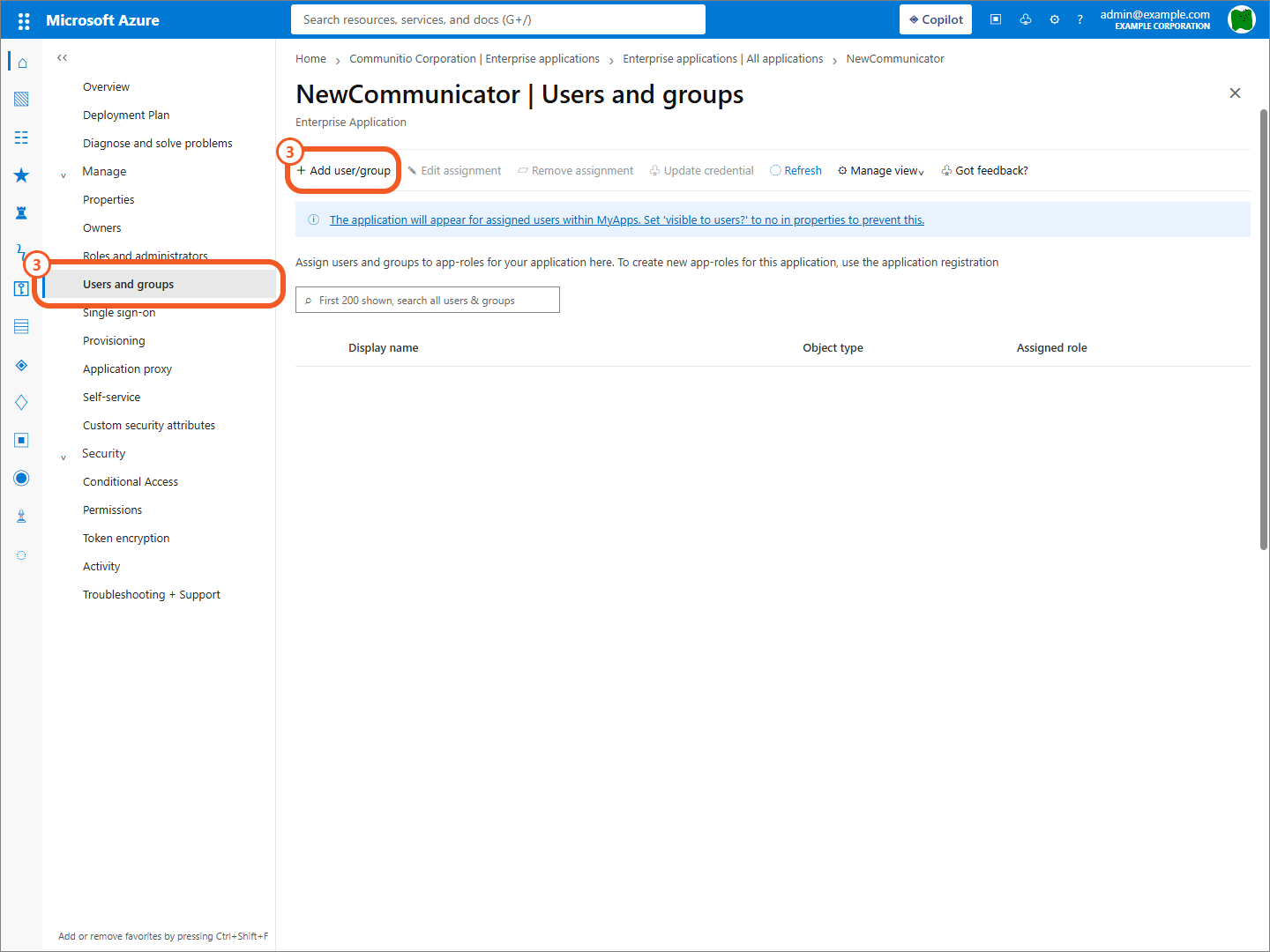
Task: Click Got feedback?
Action: [984, 171]
